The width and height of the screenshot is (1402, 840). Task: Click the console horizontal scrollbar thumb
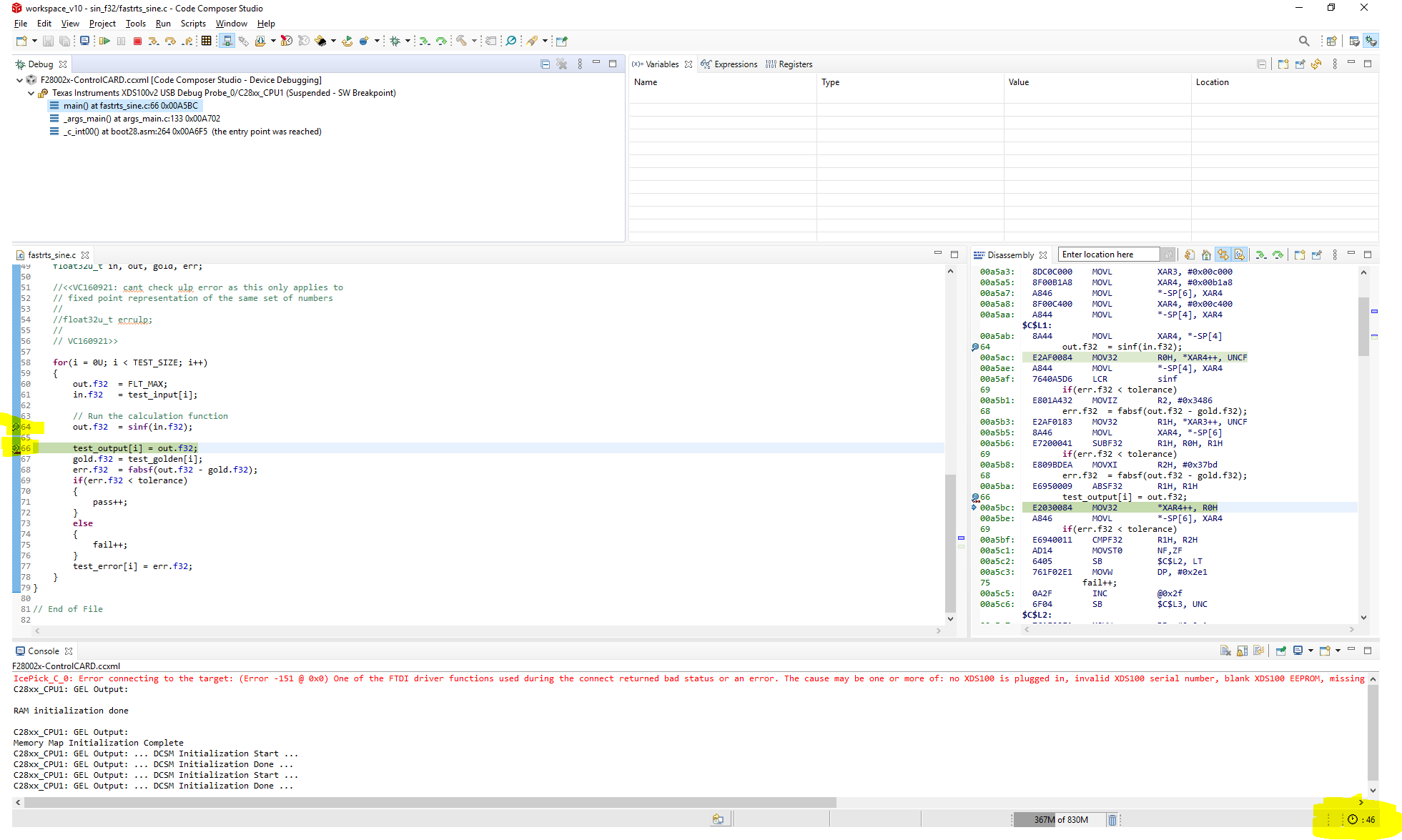click(x=429, y=803)
